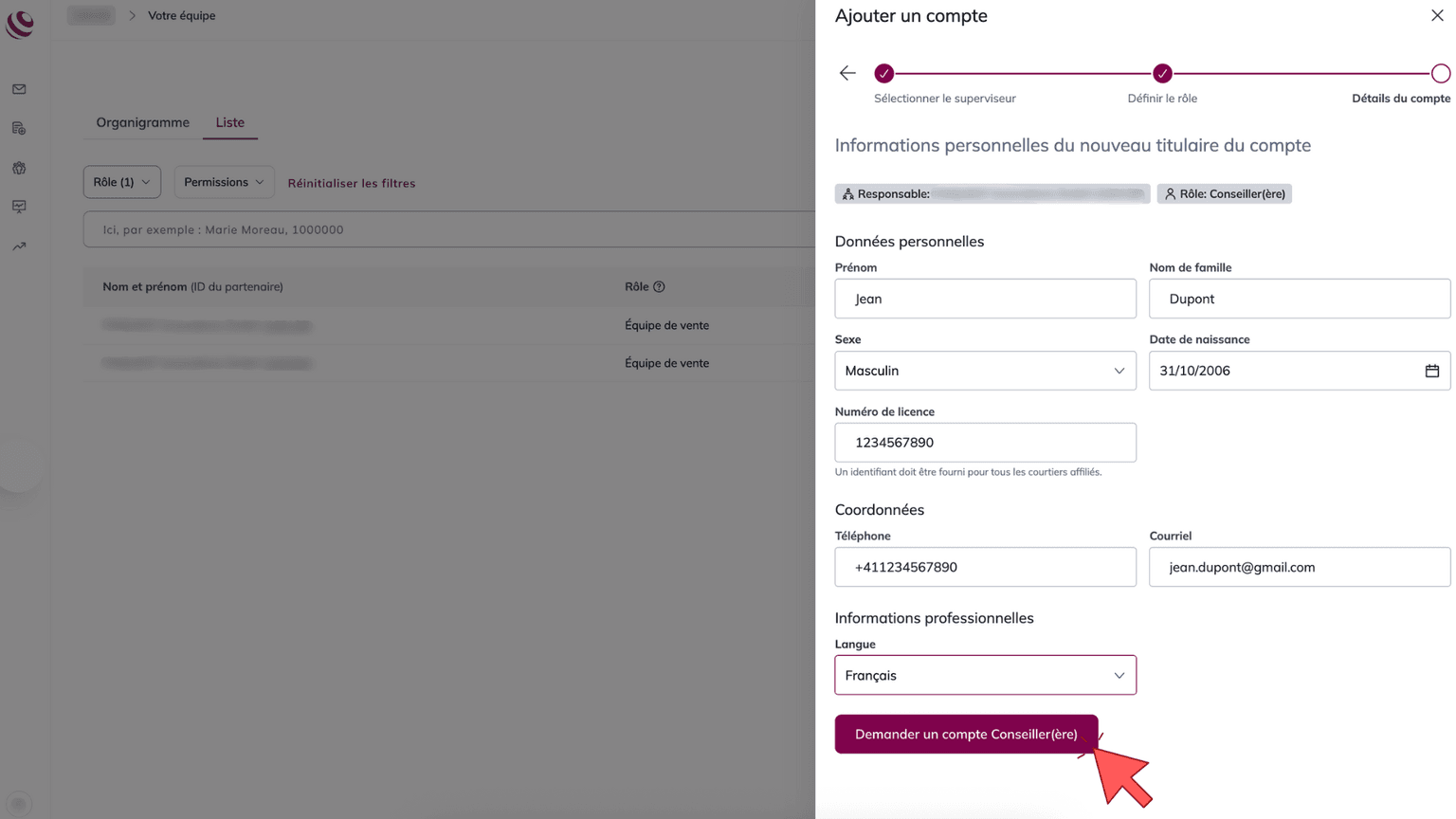1456x819 pixels.
Task: Click Réinitialiser les filtres link
Action: [352, 183]
